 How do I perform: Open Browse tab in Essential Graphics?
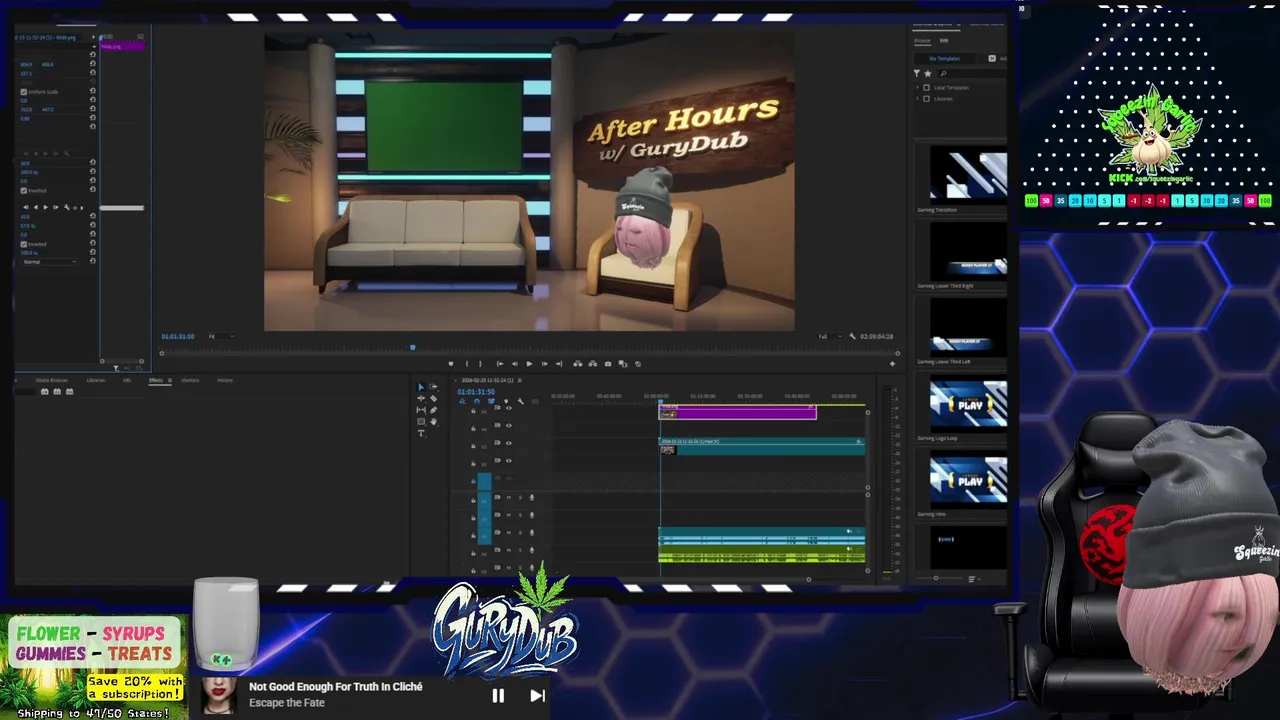click(x=923, y=41)
